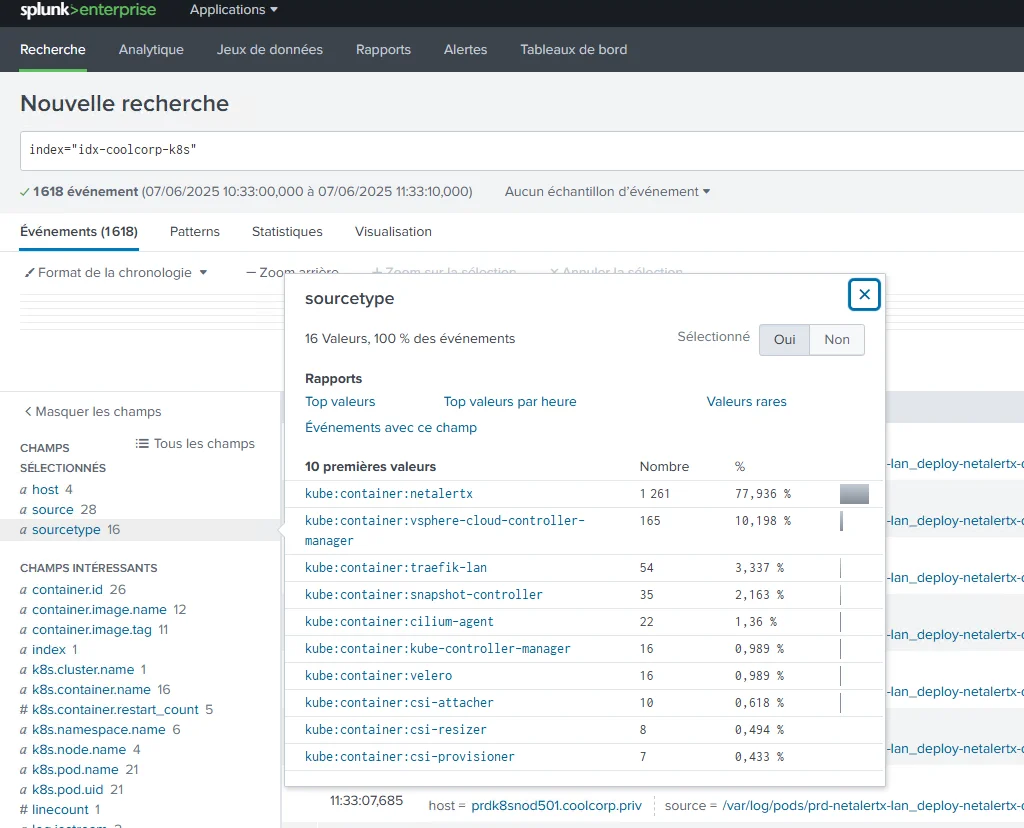Click the chevron next to Masquer les champs
This screenshot has width=1024, height=828.
pos(28,411)
